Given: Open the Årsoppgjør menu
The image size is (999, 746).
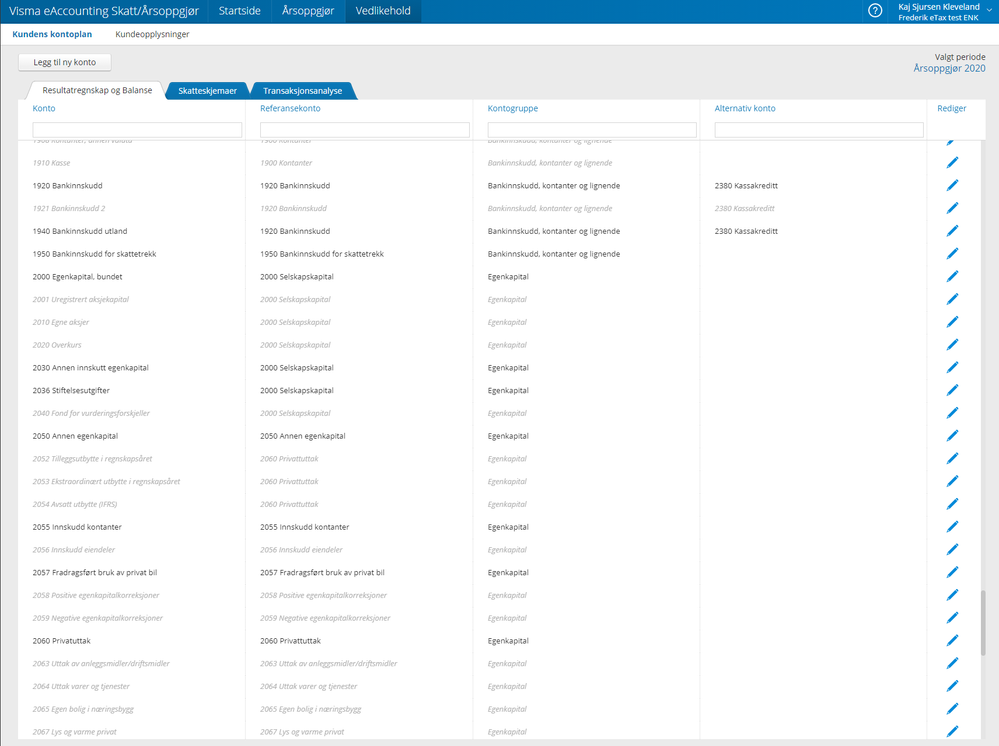Looking at the screenshot, I should tap(308, 11).
